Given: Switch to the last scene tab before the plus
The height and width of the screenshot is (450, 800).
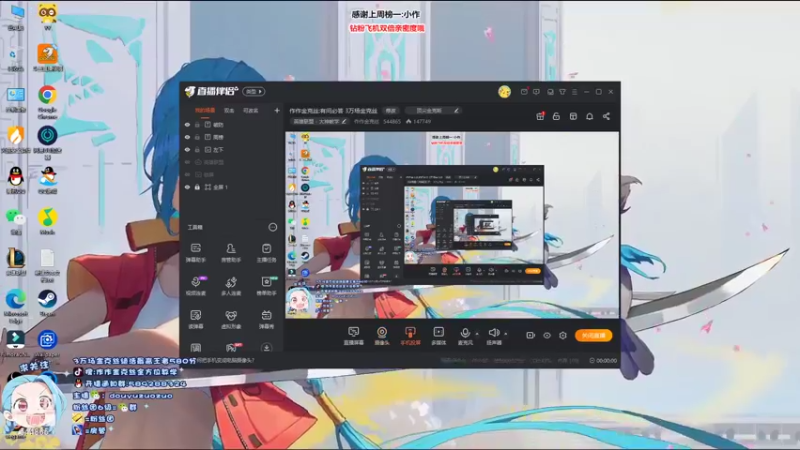Looking at the screenshot, I should pyautogui.click(x=251, y=110).
